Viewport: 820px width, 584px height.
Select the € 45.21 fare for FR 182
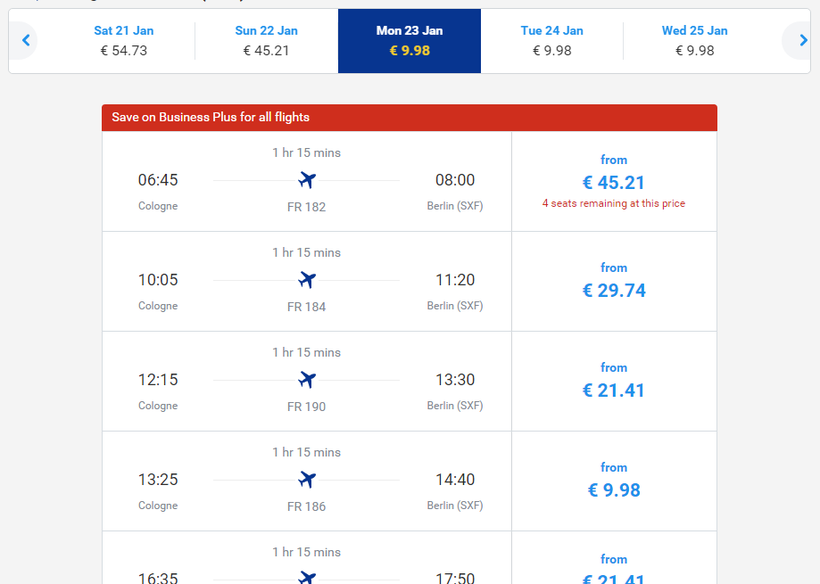coord(614,182)
